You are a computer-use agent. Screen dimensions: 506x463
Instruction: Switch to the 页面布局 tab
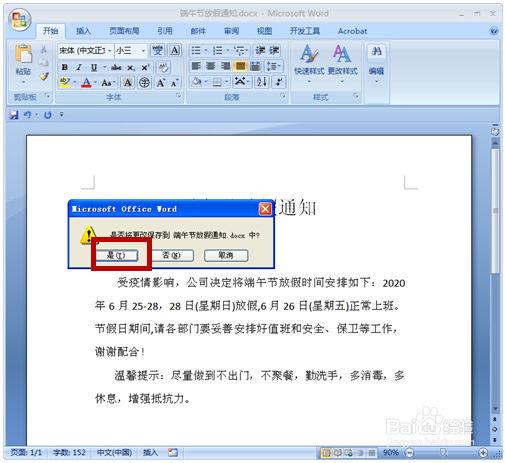[x=124, y=31]
